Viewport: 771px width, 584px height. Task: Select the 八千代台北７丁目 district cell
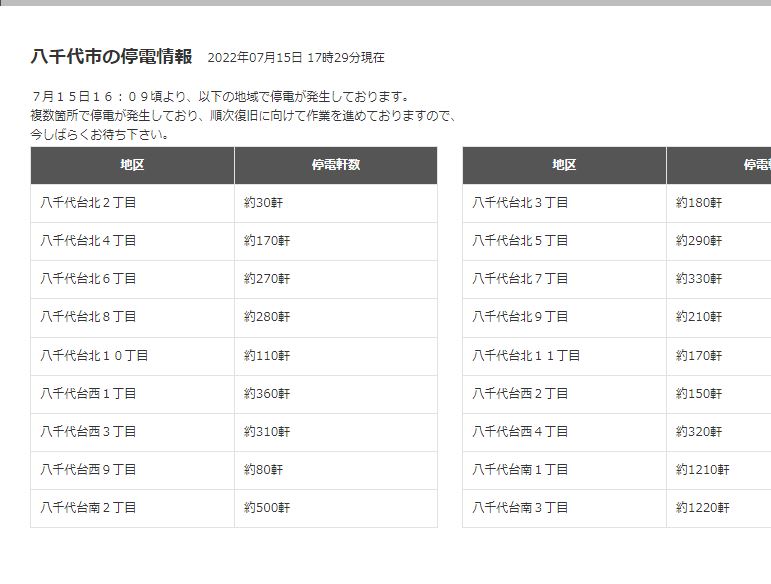pos(564,279)
